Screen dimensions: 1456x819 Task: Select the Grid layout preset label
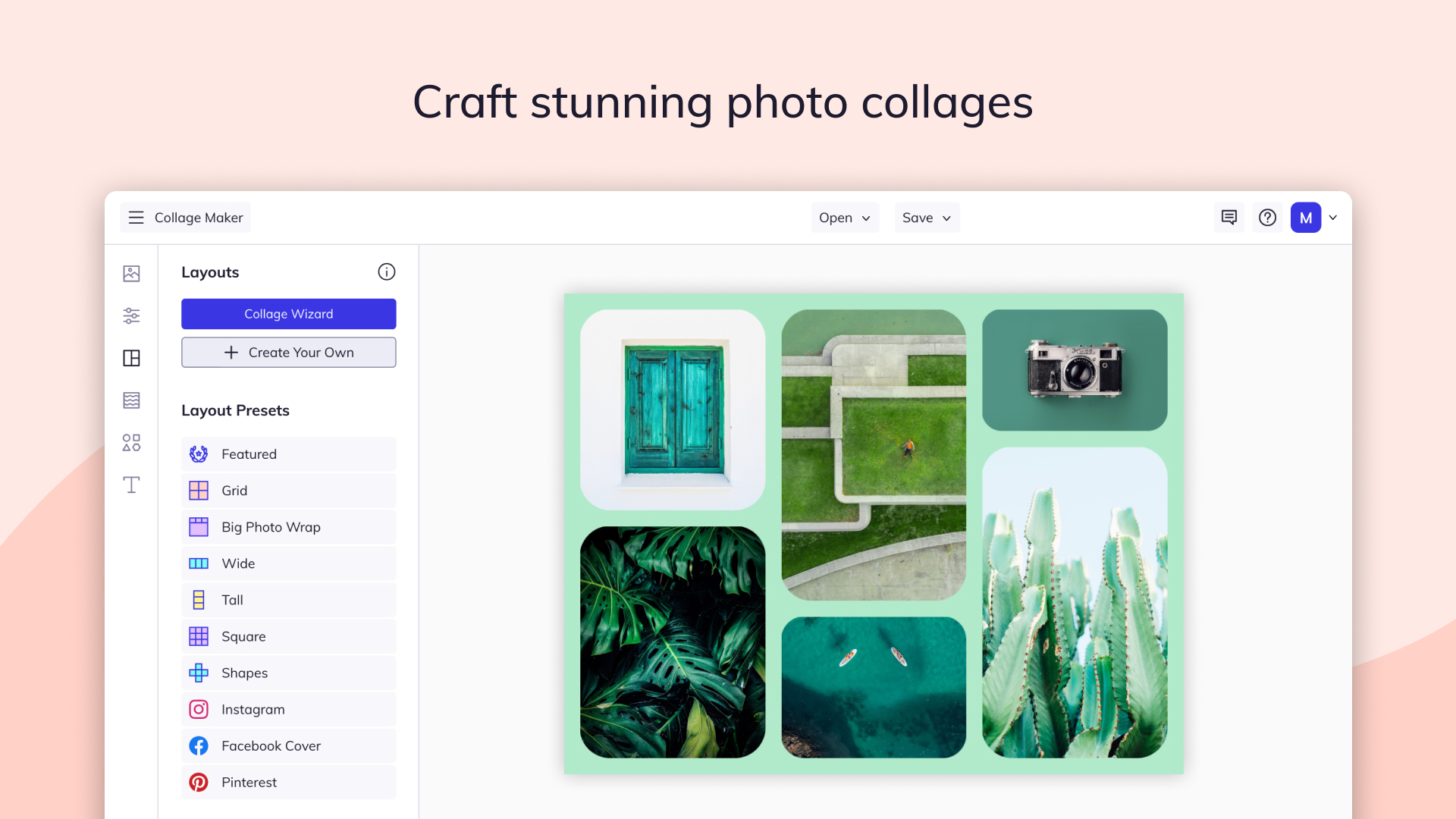coord(234,491)
